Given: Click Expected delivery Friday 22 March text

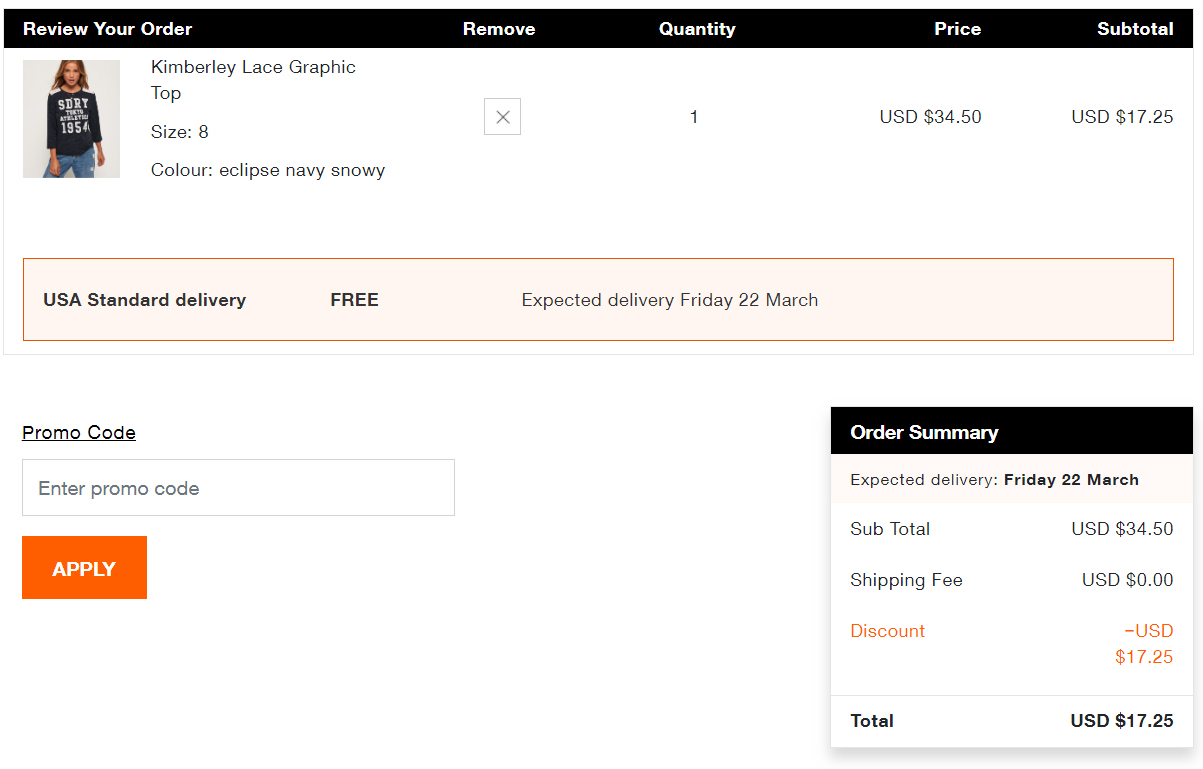Looking at the screenshot, I should (x=669, y=300).
